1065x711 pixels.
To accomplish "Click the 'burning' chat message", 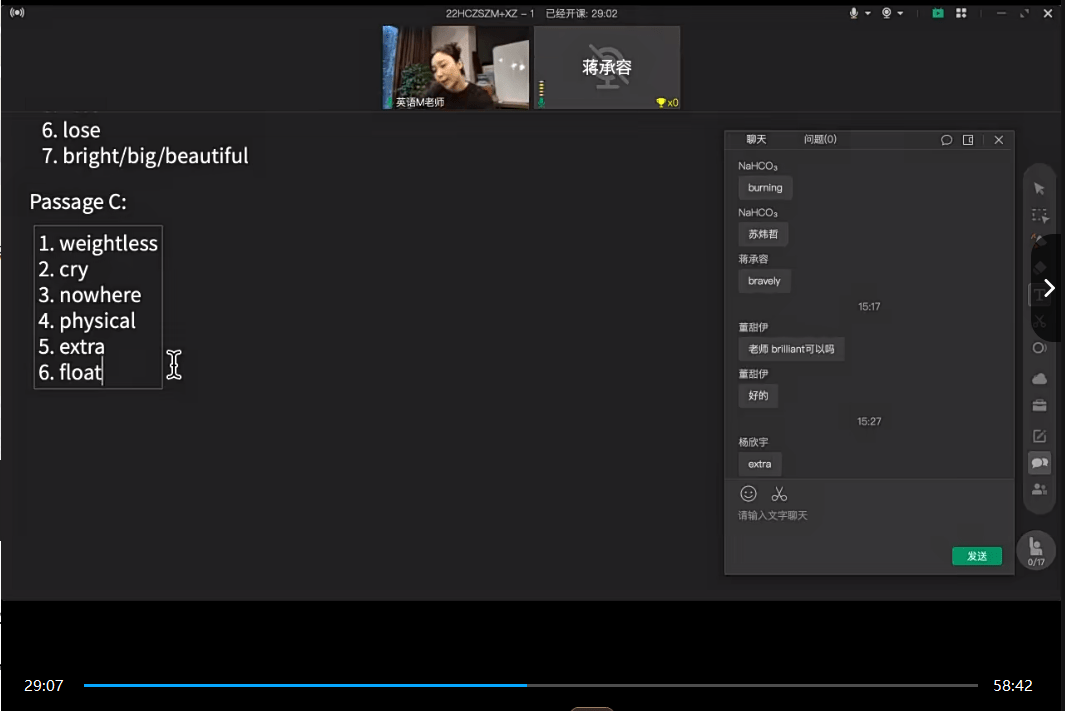I will click(765, 187).
